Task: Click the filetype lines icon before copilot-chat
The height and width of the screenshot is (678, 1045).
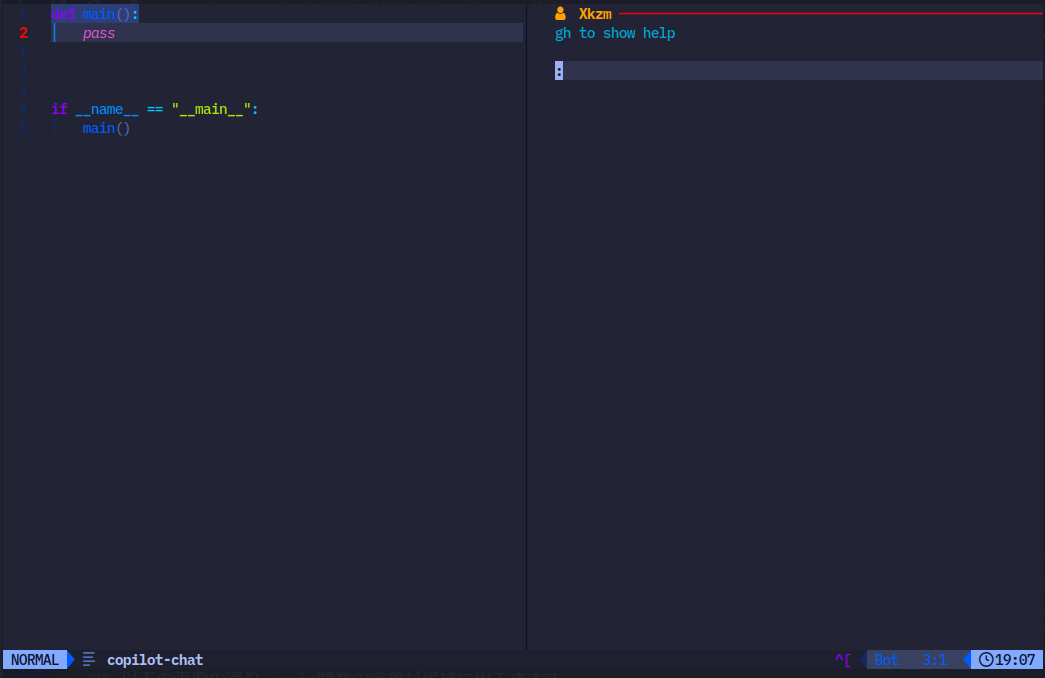Action: 89,660
